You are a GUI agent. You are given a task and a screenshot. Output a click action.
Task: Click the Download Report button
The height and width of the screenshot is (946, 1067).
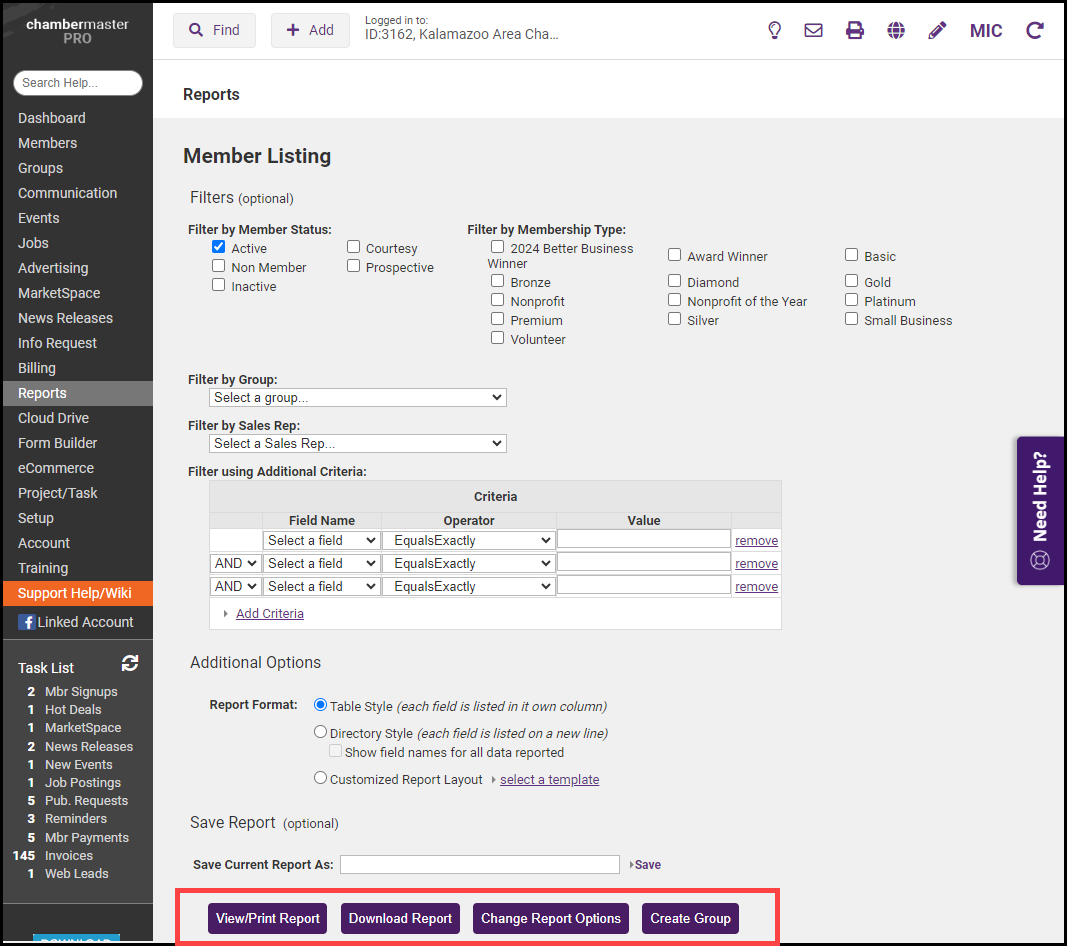(401, 918)
